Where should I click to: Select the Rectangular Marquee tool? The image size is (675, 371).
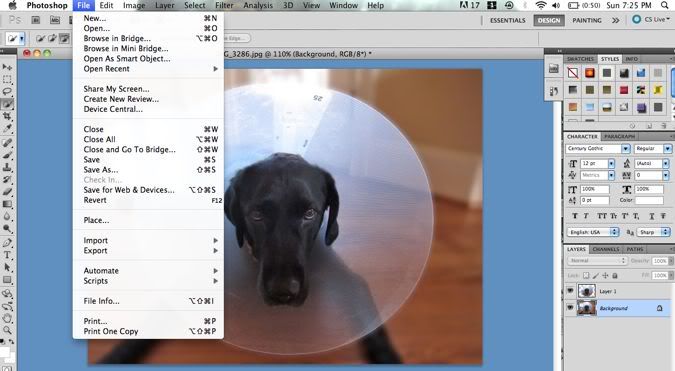7,80
